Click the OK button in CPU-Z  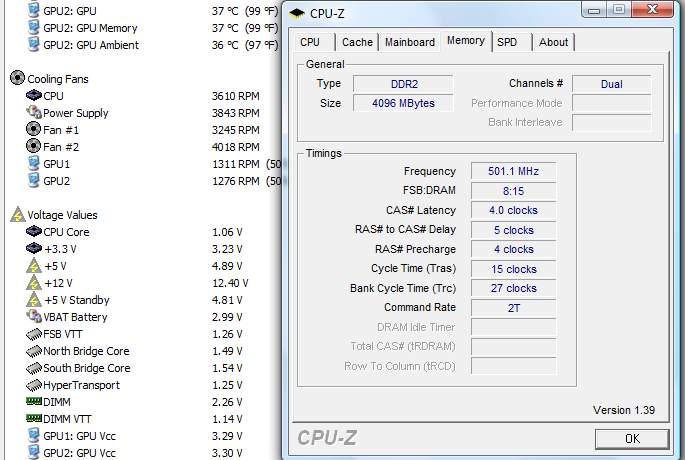(x=632, y=439)
